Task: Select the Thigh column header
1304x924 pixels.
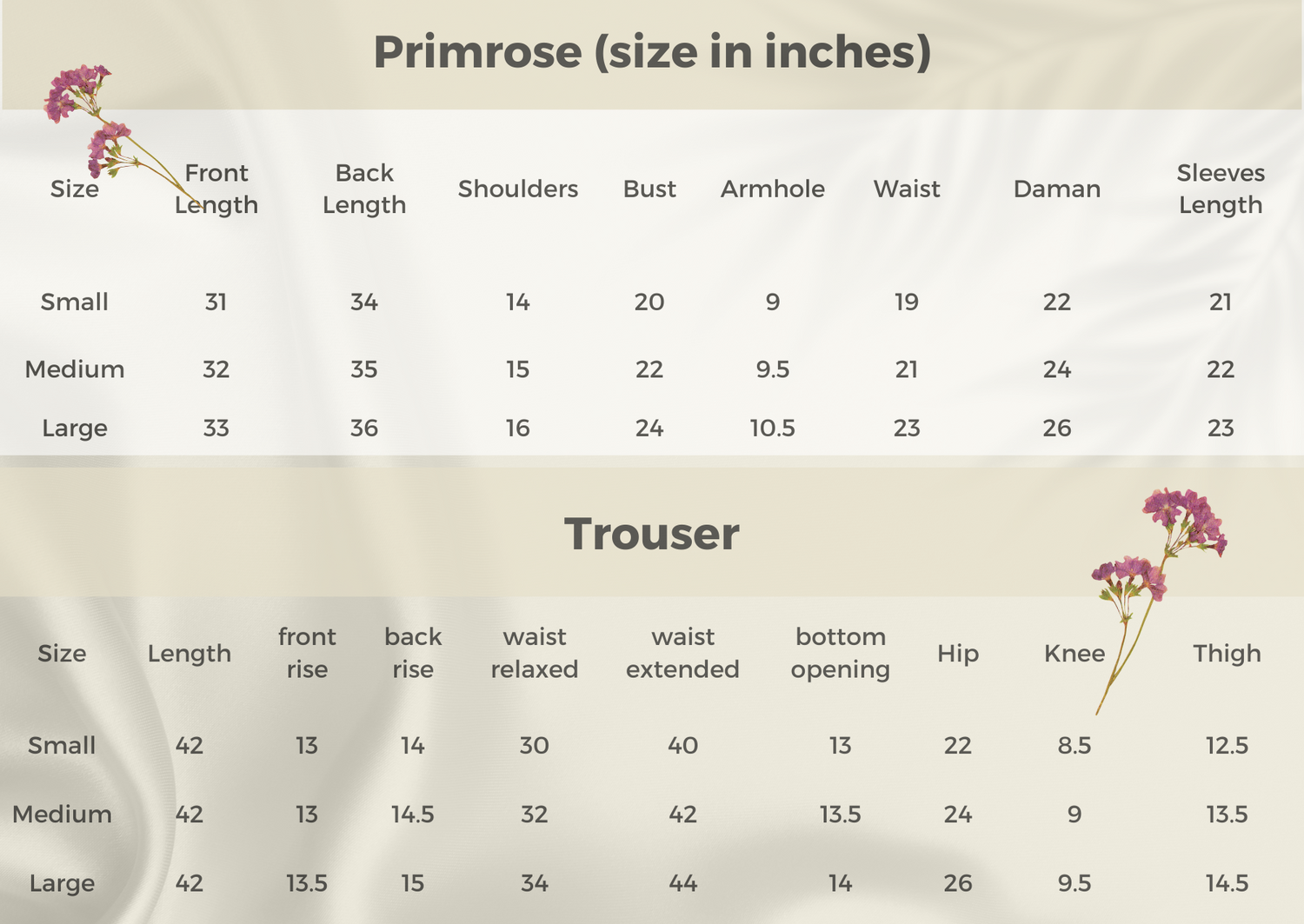Action: click(1226, 653)
